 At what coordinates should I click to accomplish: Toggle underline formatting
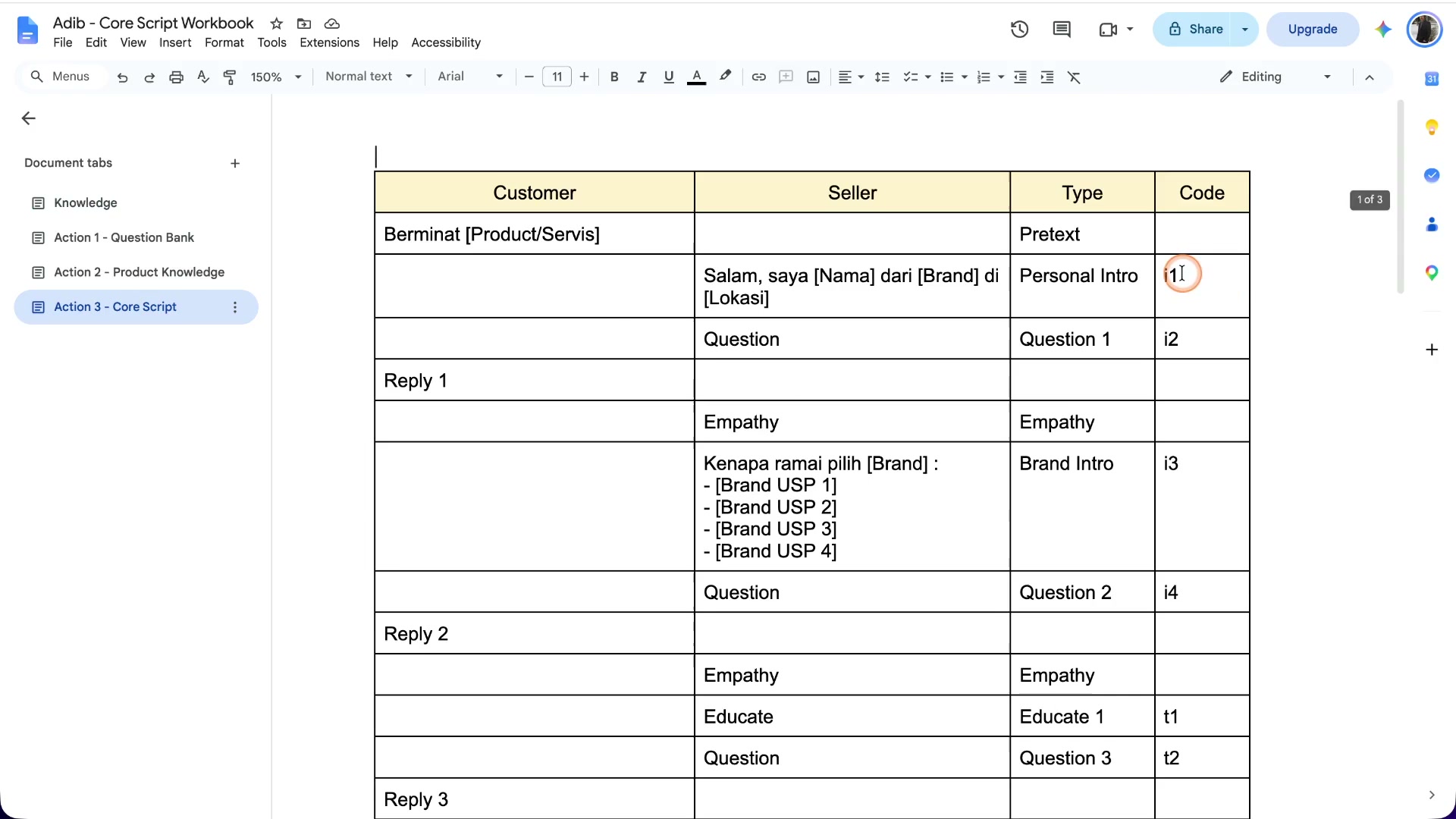coord(668,77)
